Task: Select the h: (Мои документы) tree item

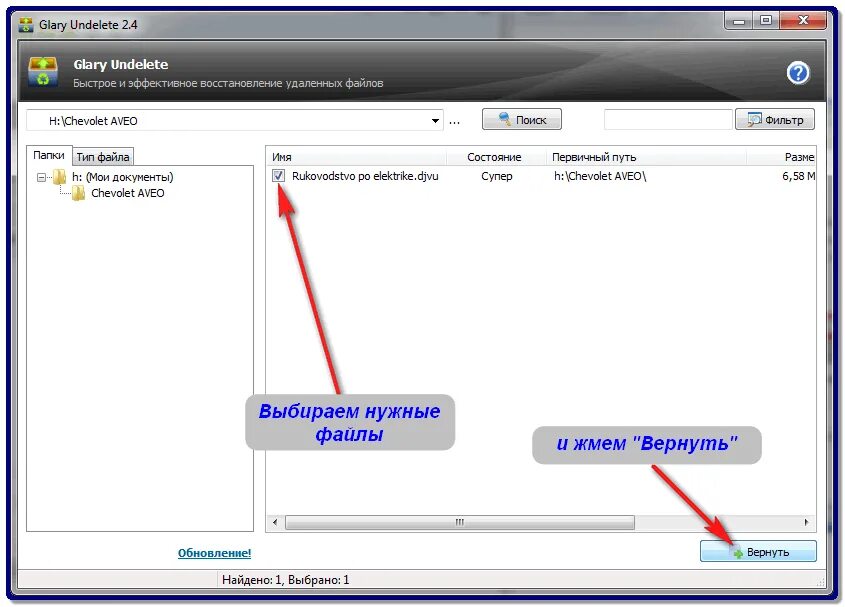Action: click(x=123, y=177)
